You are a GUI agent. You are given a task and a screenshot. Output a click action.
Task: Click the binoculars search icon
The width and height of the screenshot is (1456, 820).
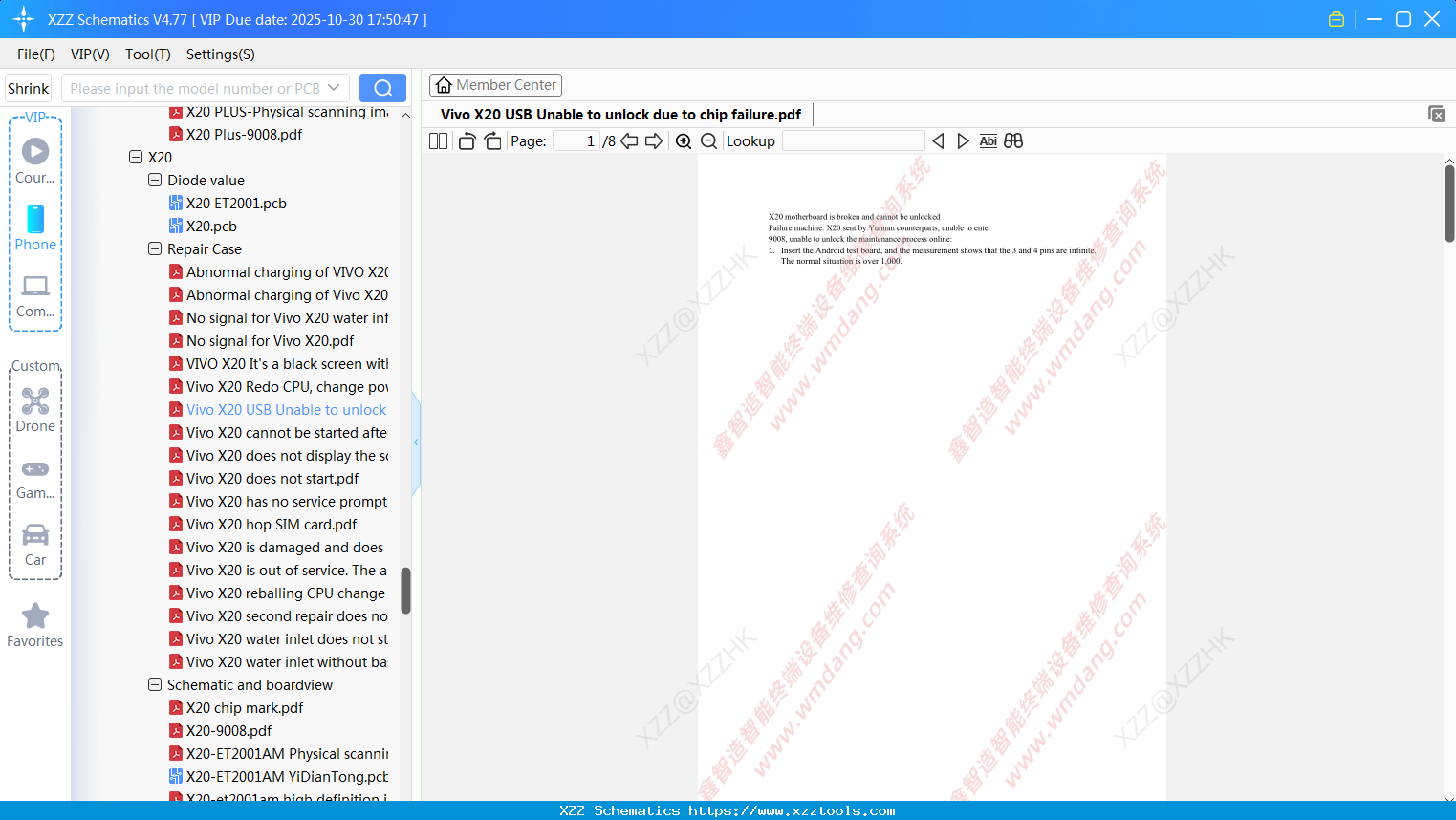point(1013,141)
